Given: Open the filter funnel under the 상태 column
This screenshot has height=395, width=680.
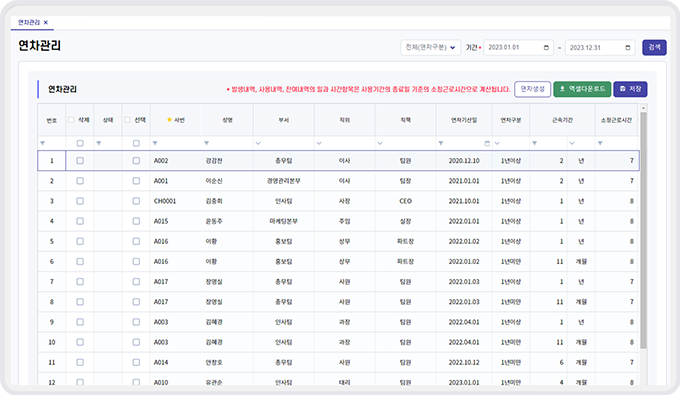Looking at the screenshot, I should 98,143.
